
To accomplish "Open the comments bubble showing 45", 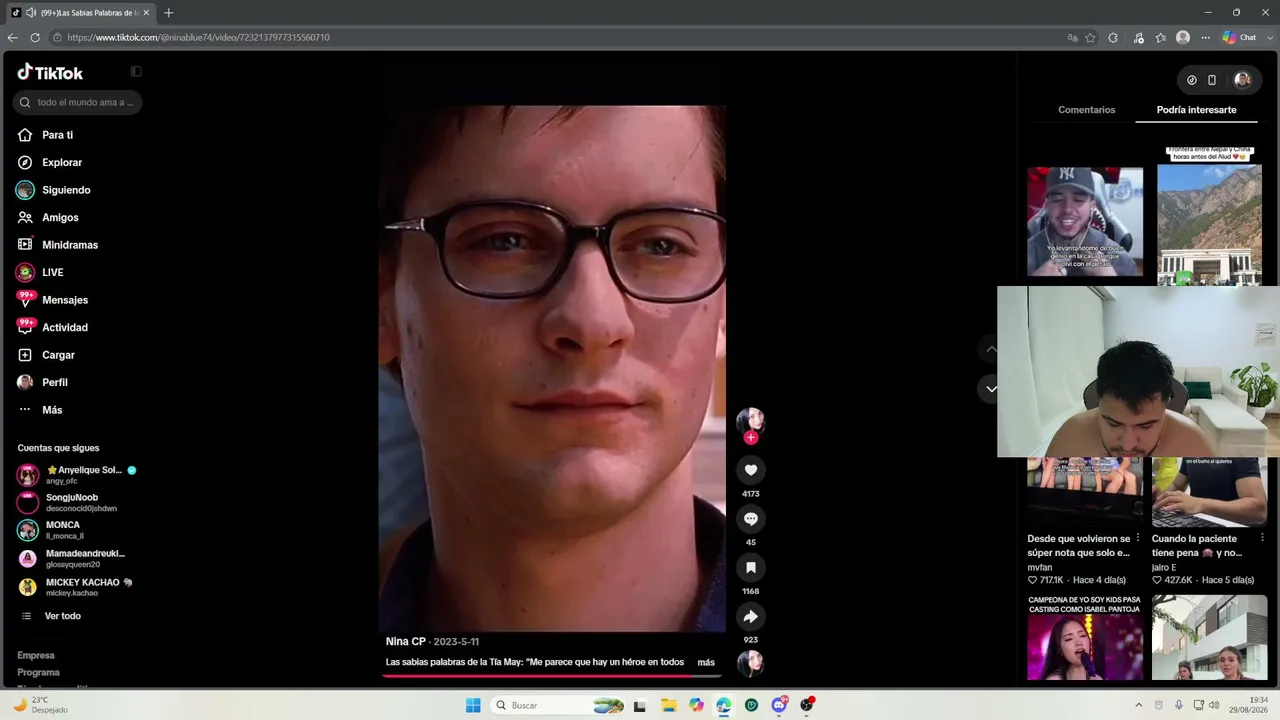I will [x=751, y=518].
